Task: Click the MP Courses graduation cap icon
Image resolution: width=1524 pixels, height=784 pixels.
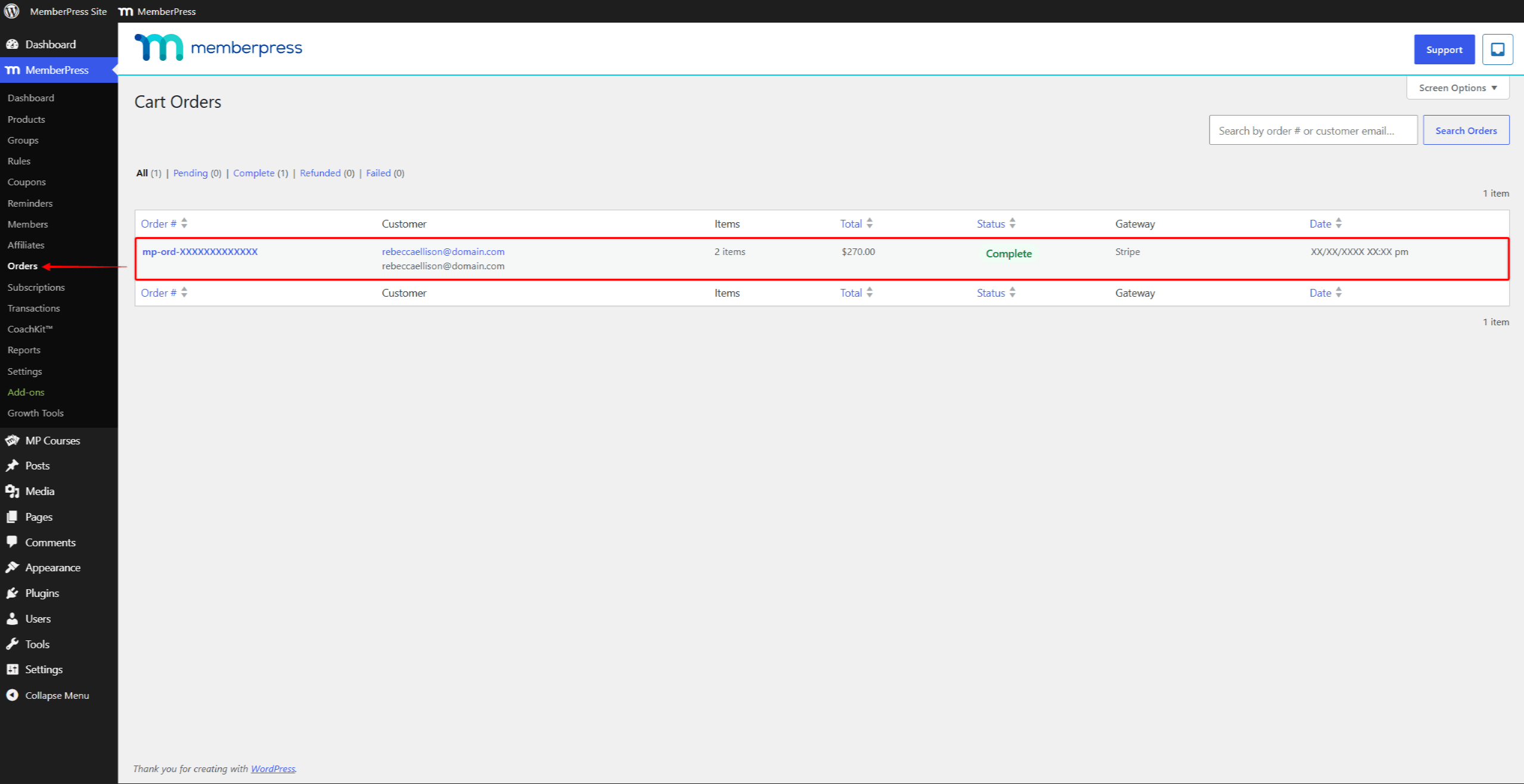Action: pos(12,440)
